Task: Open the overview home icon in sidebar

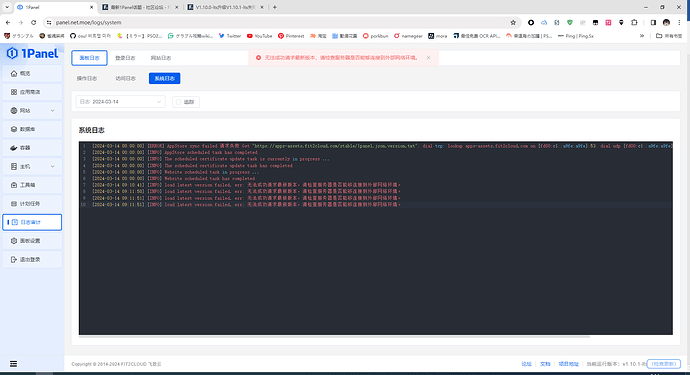Action: click(x=14, y=74)
